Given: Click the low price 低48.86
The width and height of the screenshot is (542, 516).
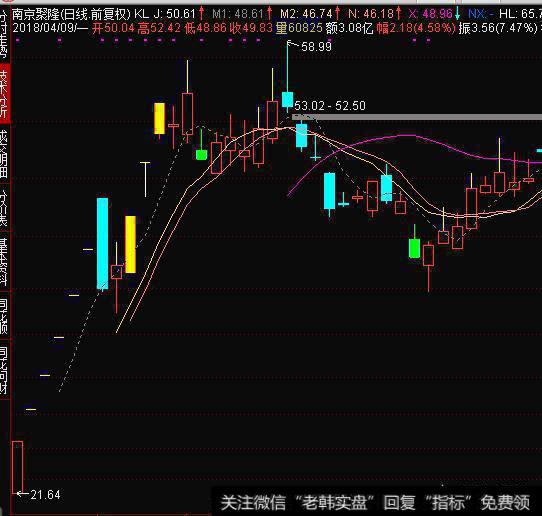Looking at the screenshot, I should (x=205, y=28).
